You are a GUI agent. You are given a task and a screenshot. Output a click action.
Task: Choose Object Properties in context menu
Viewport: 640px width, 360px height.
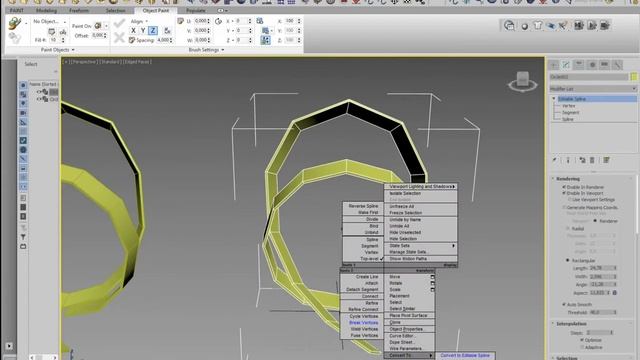click(406, 329)
